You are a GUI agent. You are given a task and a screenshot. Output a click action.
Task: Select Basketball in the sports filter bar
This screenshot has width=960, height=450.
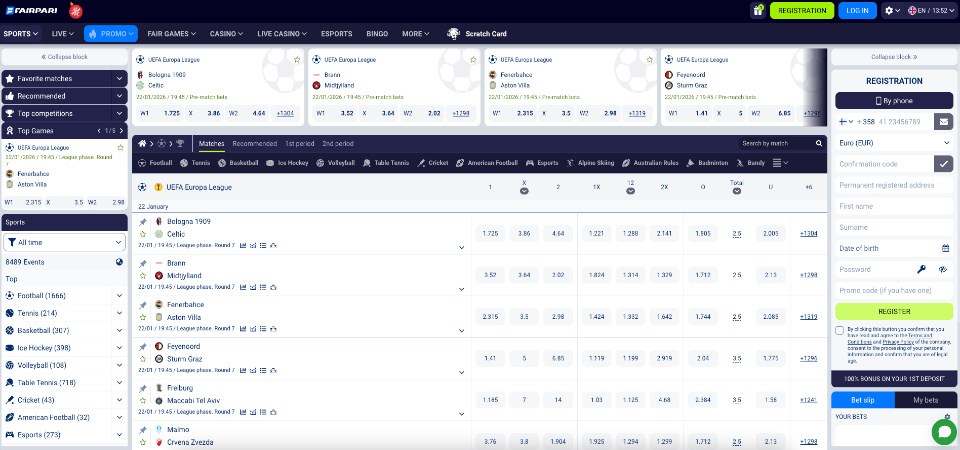[x=239, y=163]
